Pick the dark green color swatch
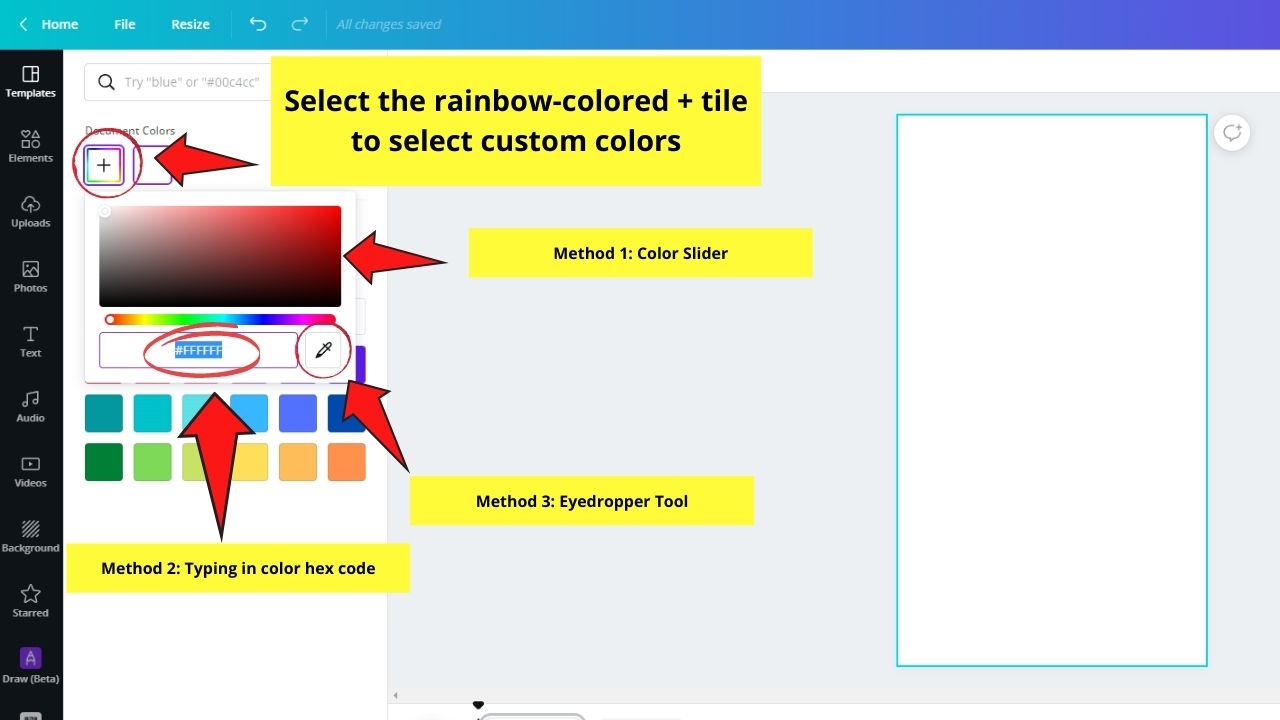Screen dimensions: 1280x720 104,462
